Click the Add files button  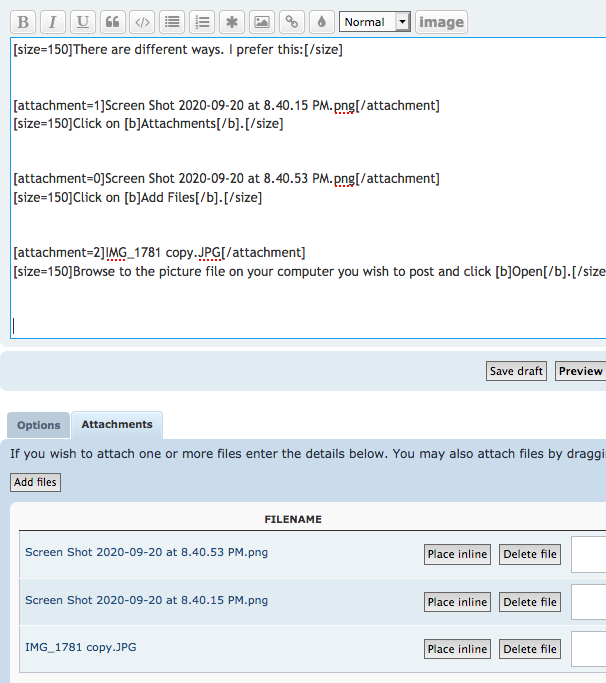pyautogui.click(x=35, y=482)
